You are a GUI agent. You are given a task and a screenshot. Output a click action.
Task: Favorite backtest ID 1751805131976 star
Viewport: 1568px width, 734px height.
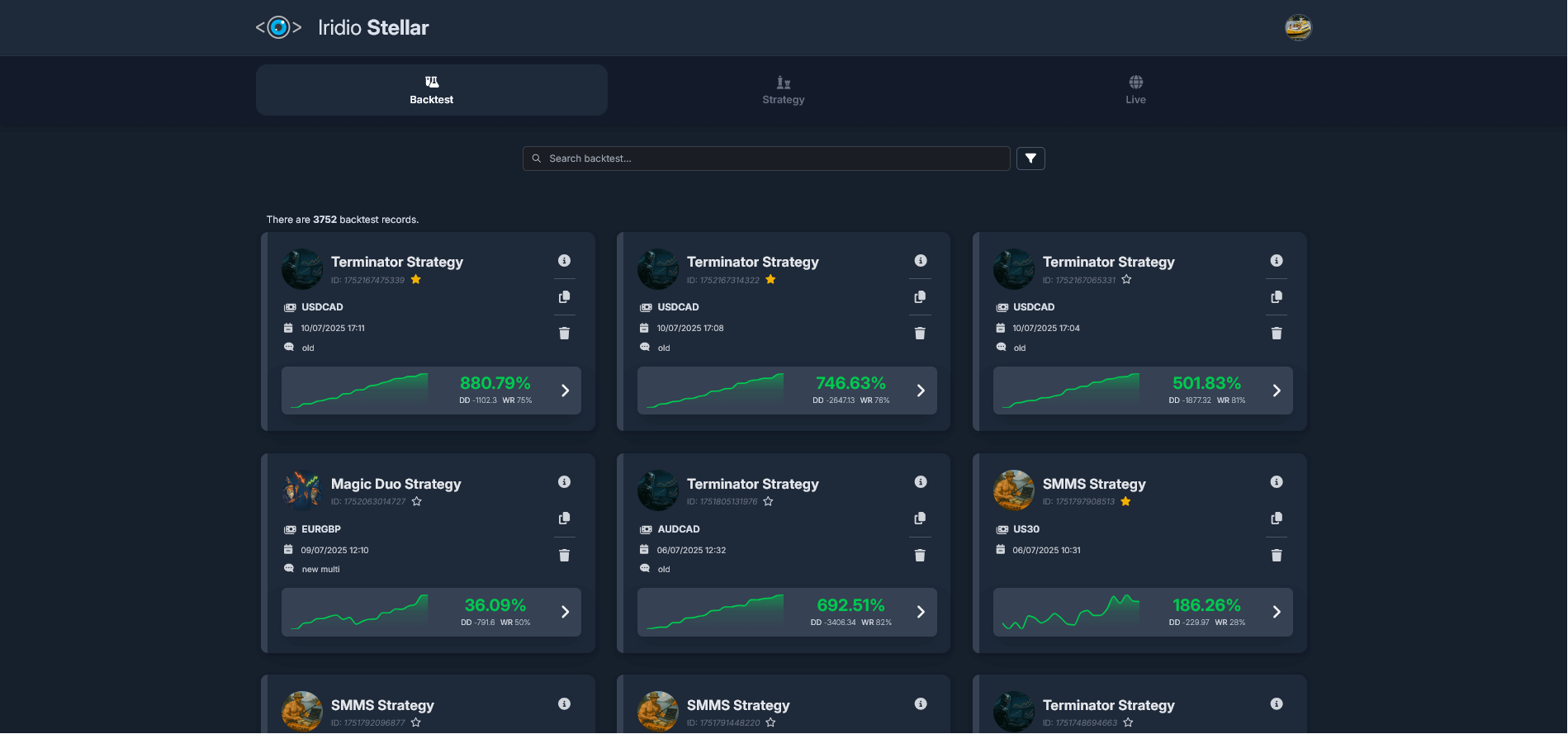pyautogui.click(x=768, y=501)
